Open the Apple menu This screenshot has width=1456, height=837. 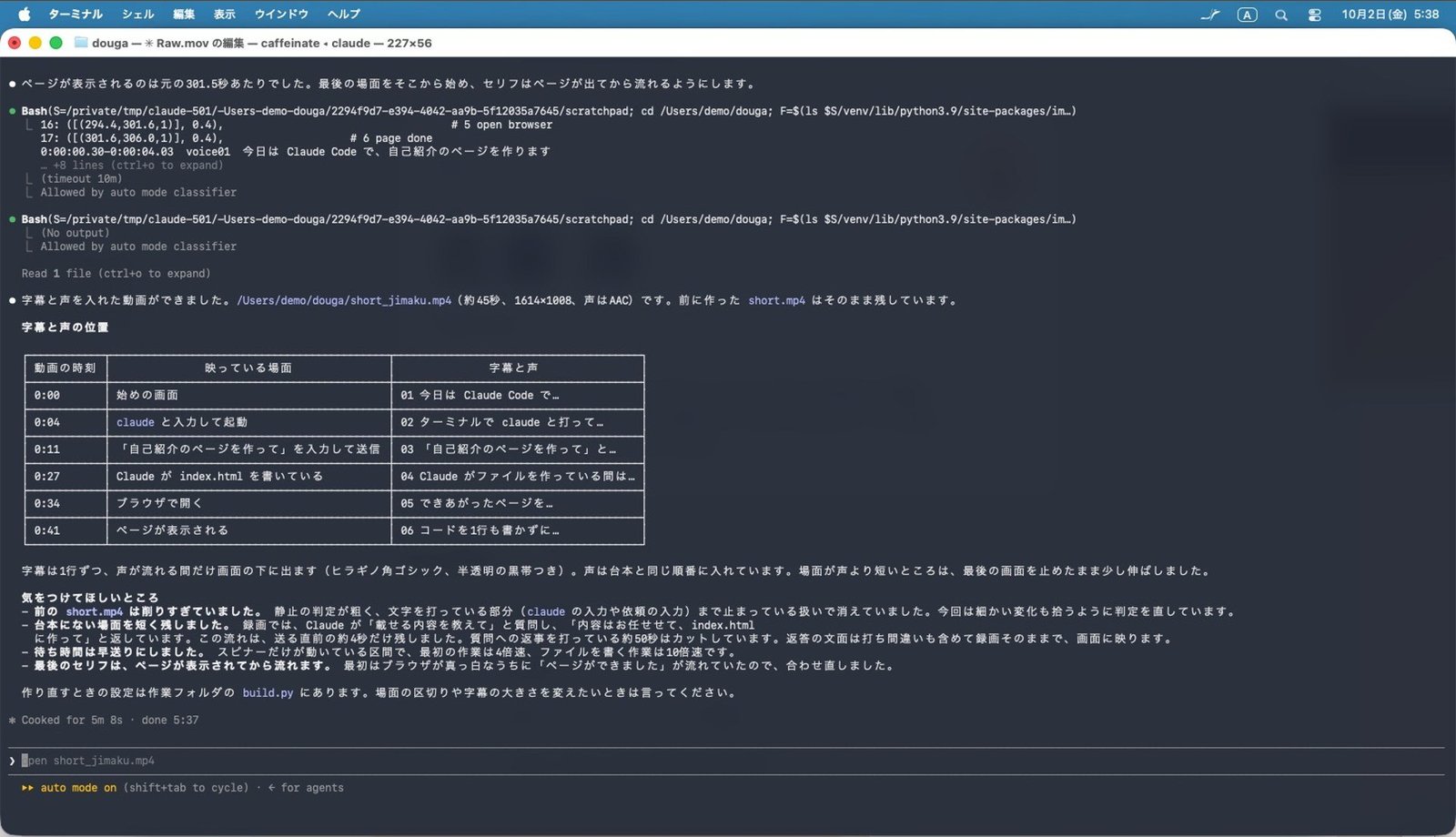(25, 15)
